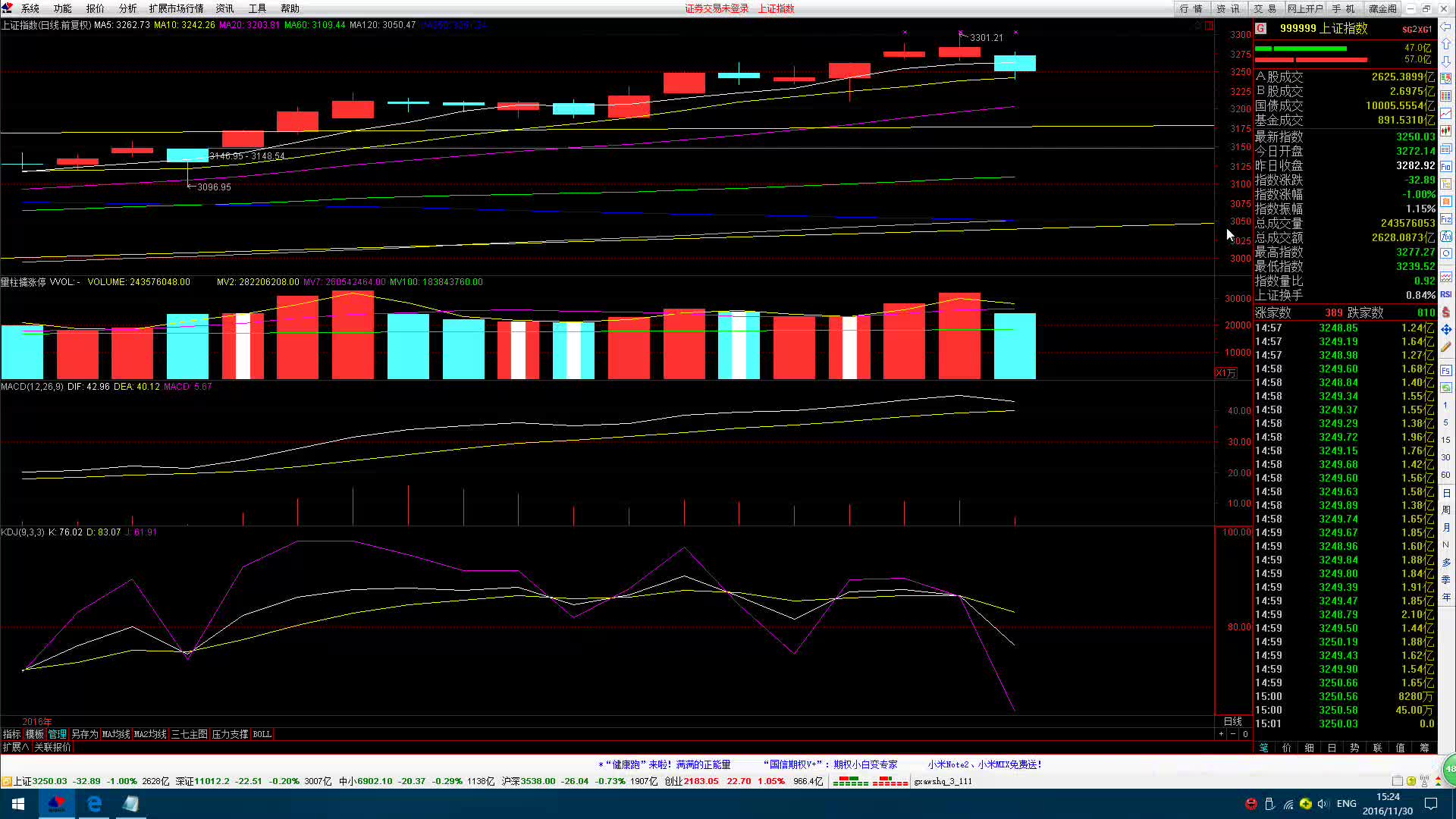Viewport: 1456px width, 819px height.
Task: Select the BOLL template tab
Action: (x=262, y=734)
